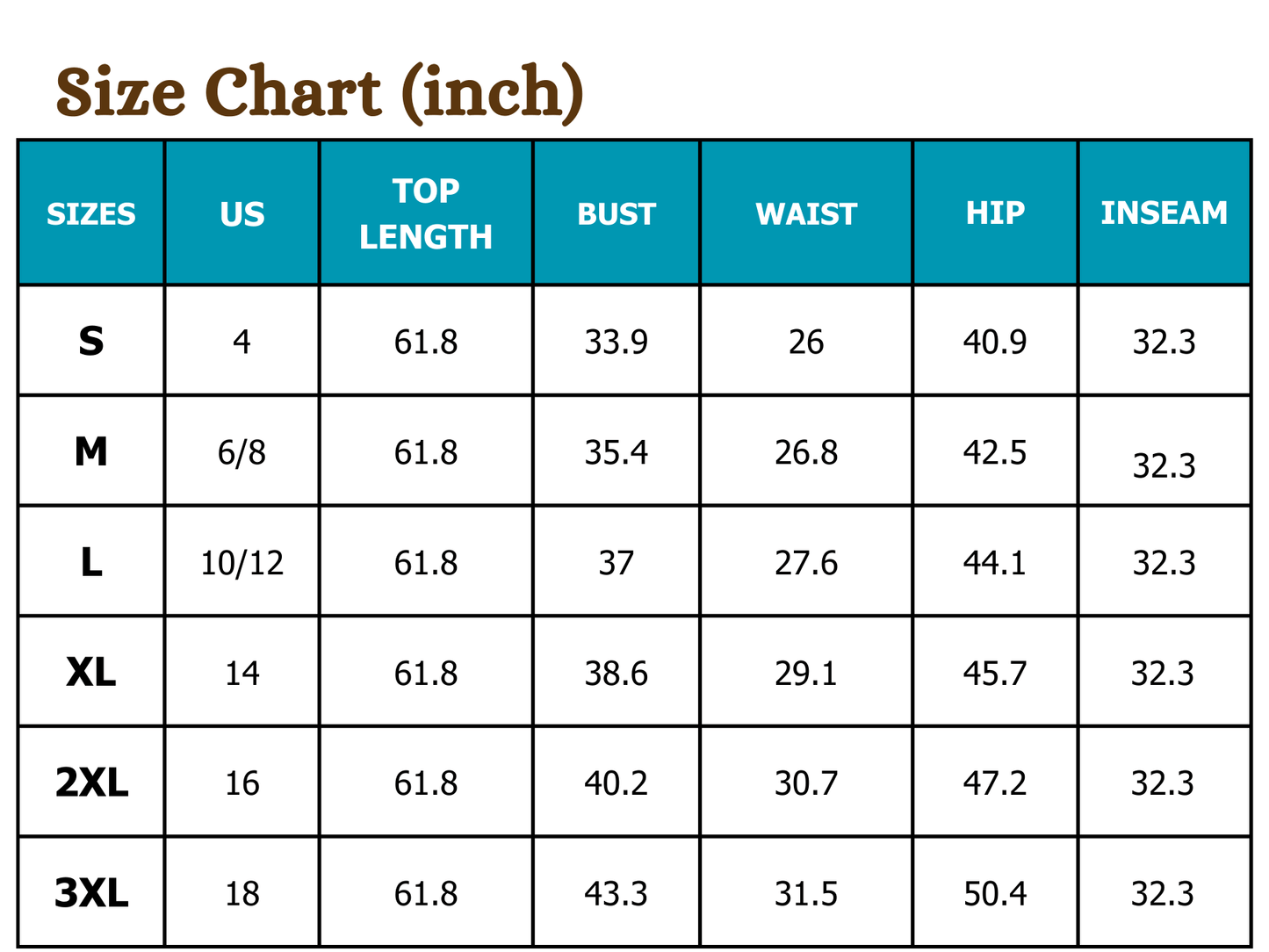Click the TOP LENGTH column header
The height and width of the screenshot is (952, 1269).
click(426, 213)
